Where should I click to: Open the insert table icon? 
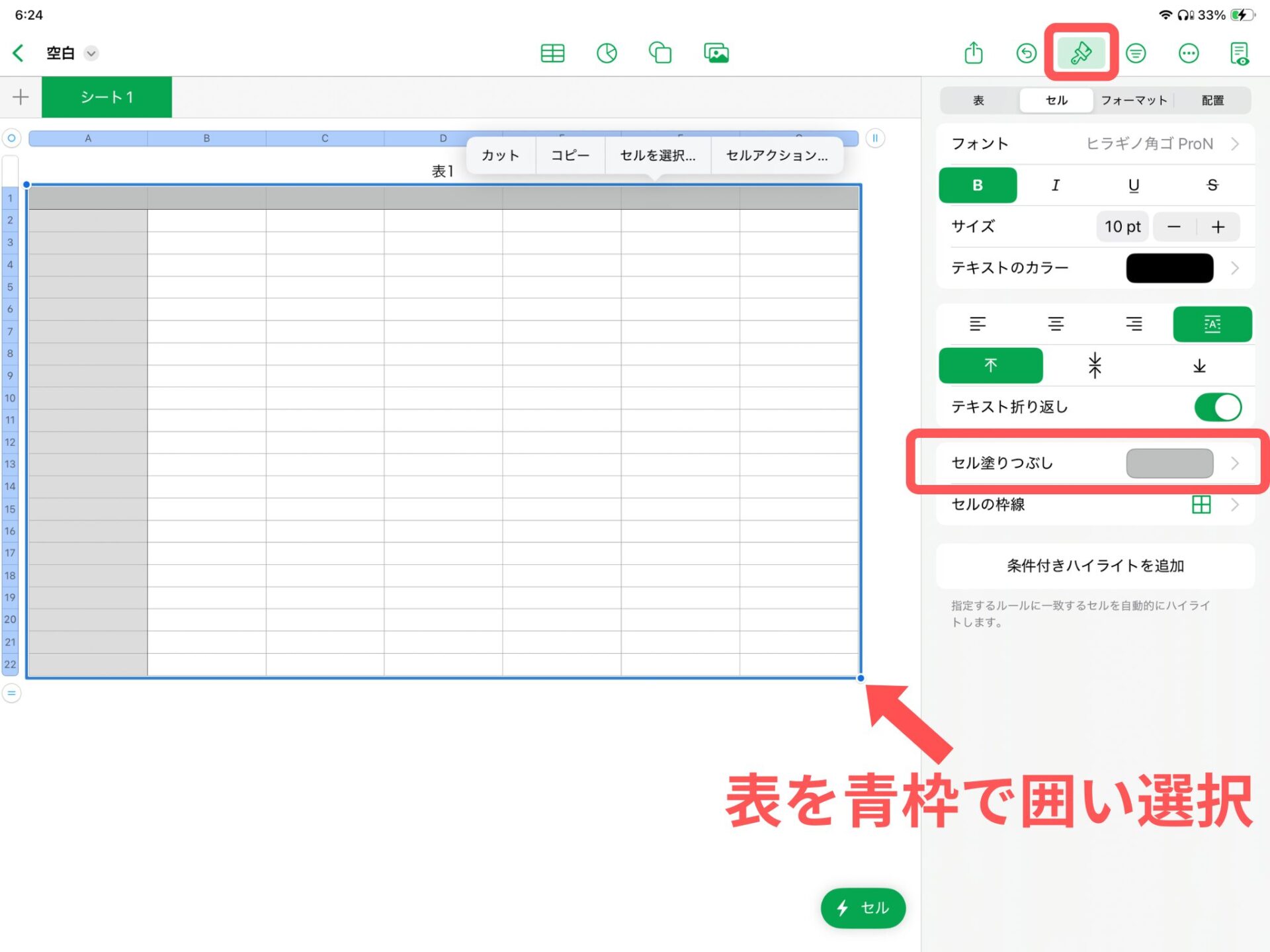point(552,53)
